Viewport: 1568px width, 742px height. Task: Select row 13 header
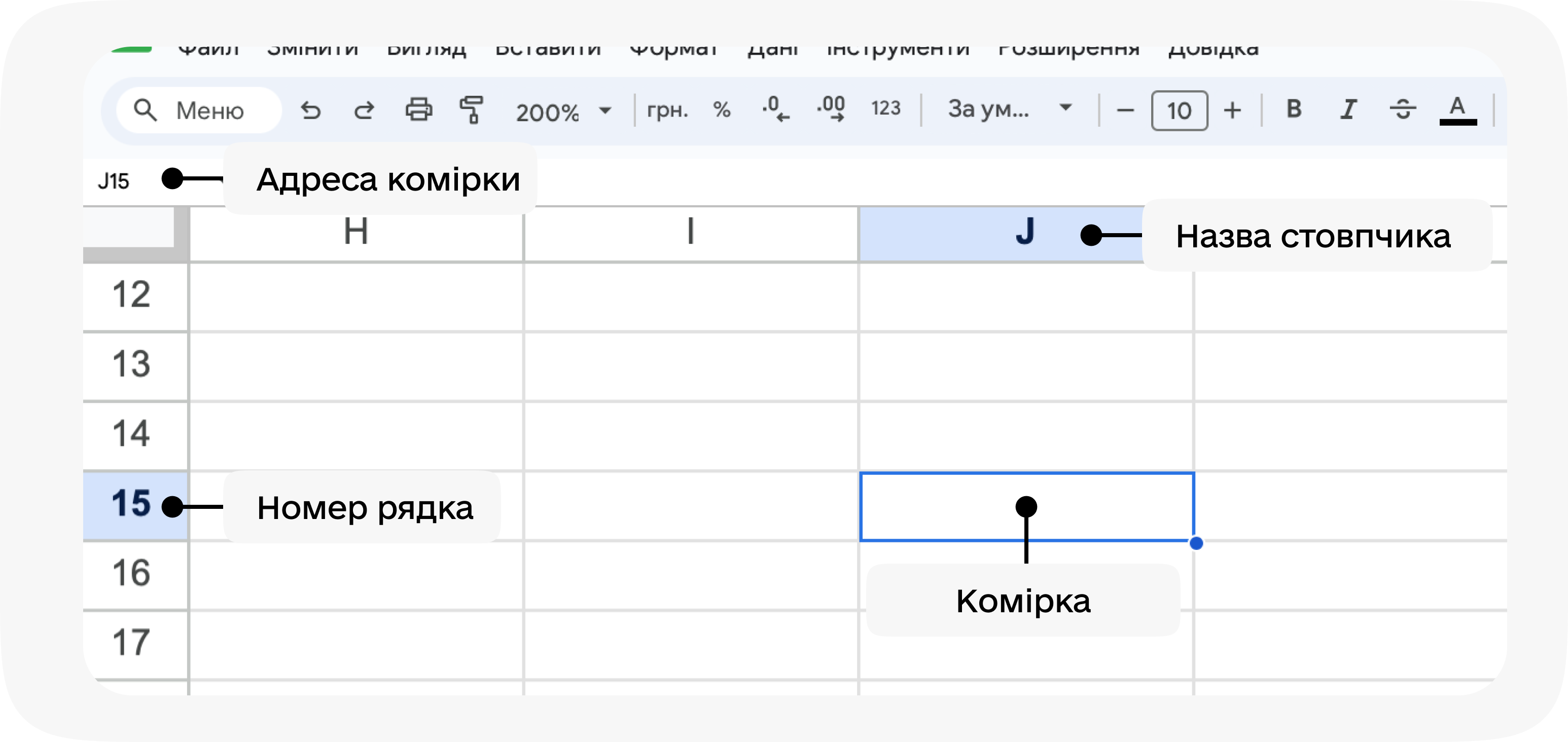[x=134, y=366]
